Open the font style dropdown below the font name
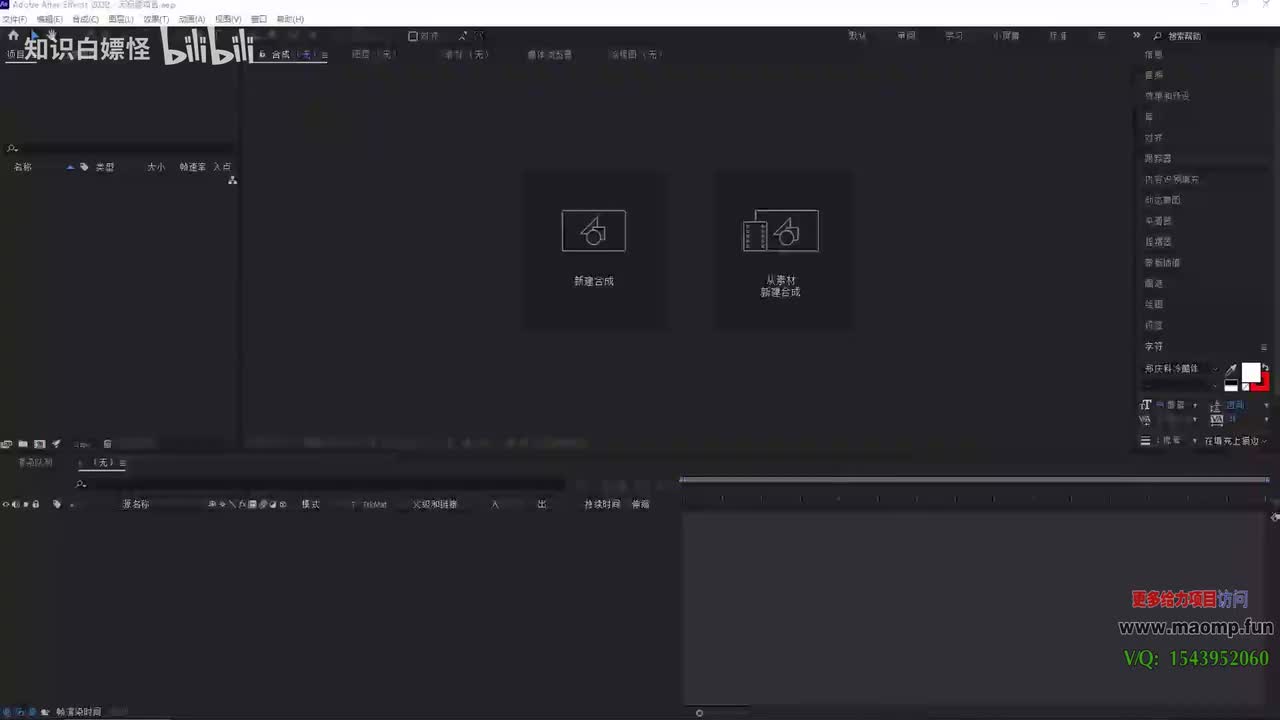Viewport: 1280px width, 720px height. coord(1182,385)
